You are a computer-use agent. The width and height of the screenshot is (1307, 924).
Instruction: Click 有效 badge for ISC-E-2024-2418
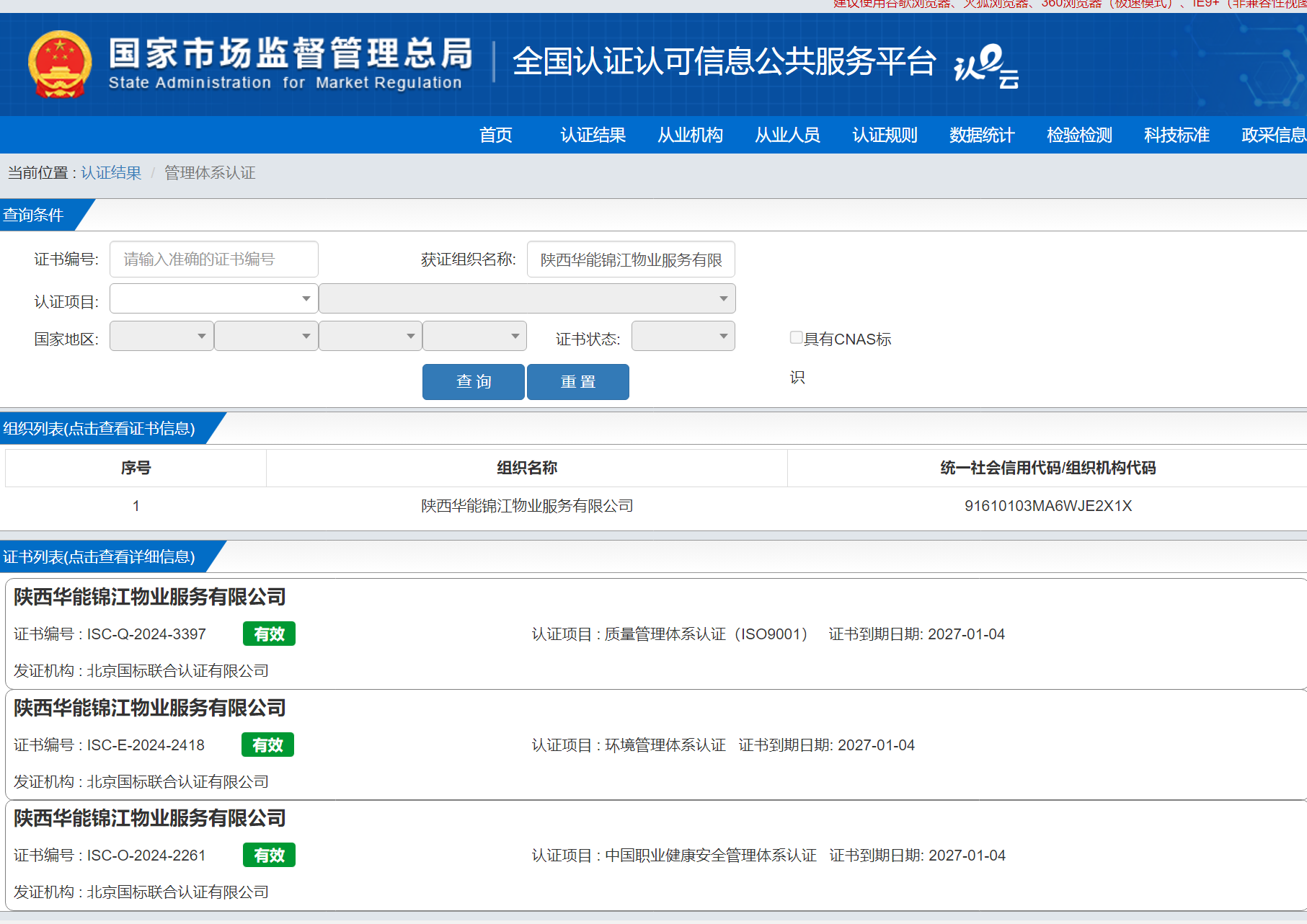coord(267,745)
